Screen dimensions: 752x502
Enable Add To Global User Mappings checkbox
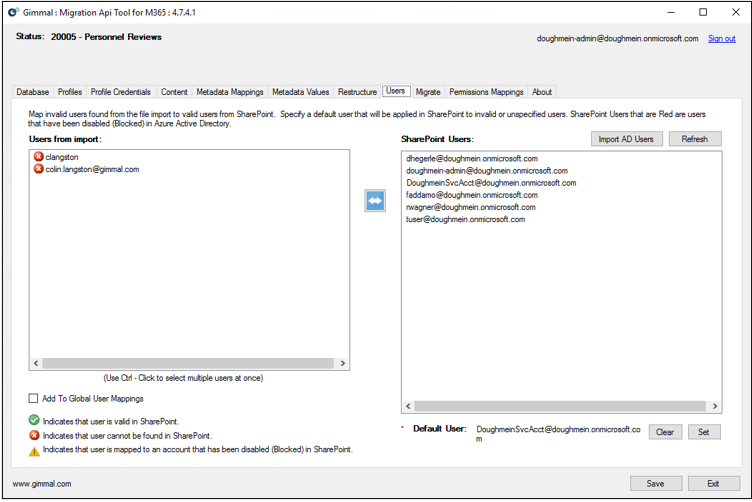[34, 398]
